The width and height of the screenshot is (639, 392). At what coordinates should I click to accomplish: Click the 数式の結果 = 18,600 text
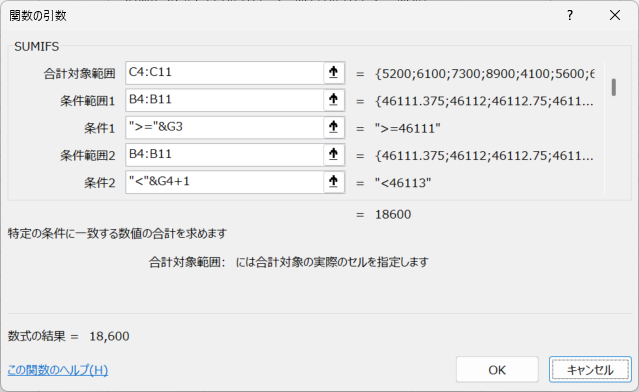click(x=68, y=336)
